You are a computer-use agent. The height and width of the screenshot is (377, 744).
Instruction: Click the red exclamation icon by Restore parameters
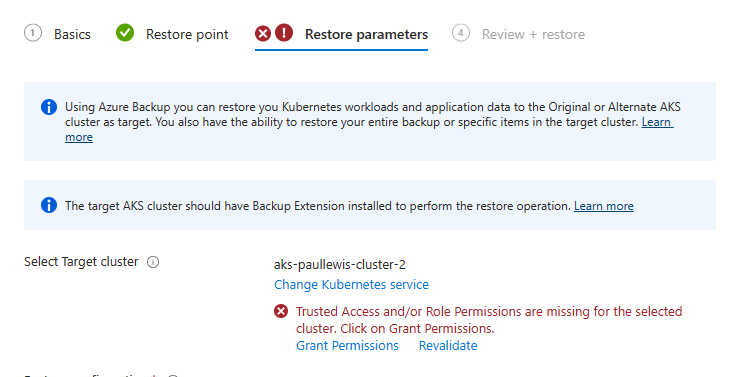click(284, 33)
